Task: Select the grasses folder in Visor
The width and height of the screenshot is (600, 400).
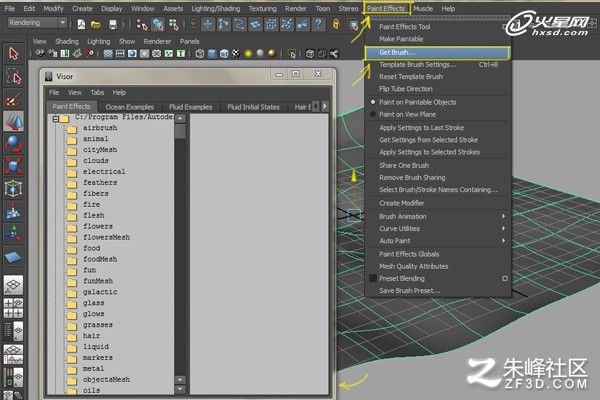Action: (98, 325)
